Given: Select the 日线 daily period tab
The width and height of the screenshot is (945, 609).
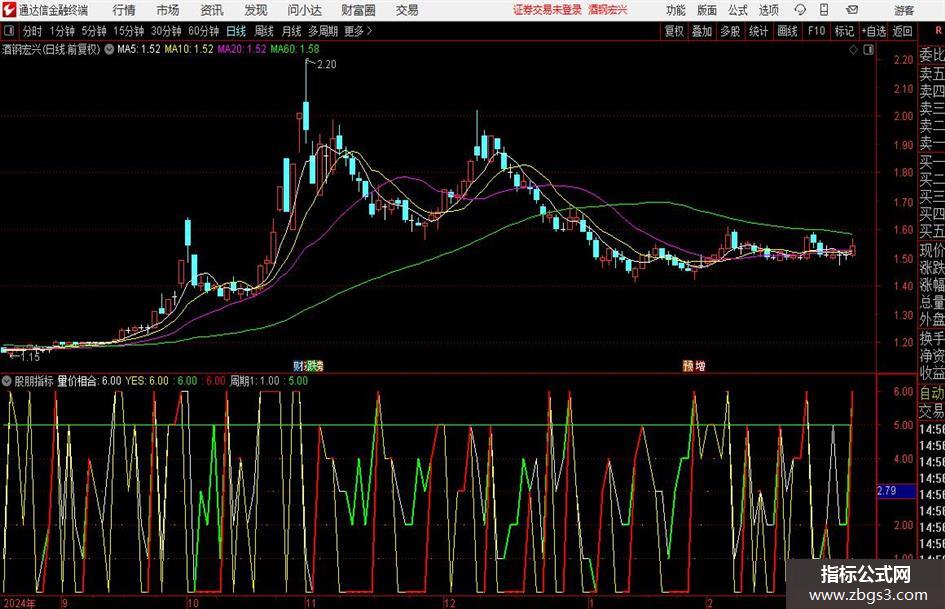Looking at the screenshot, I should click(x=236, y=31).
